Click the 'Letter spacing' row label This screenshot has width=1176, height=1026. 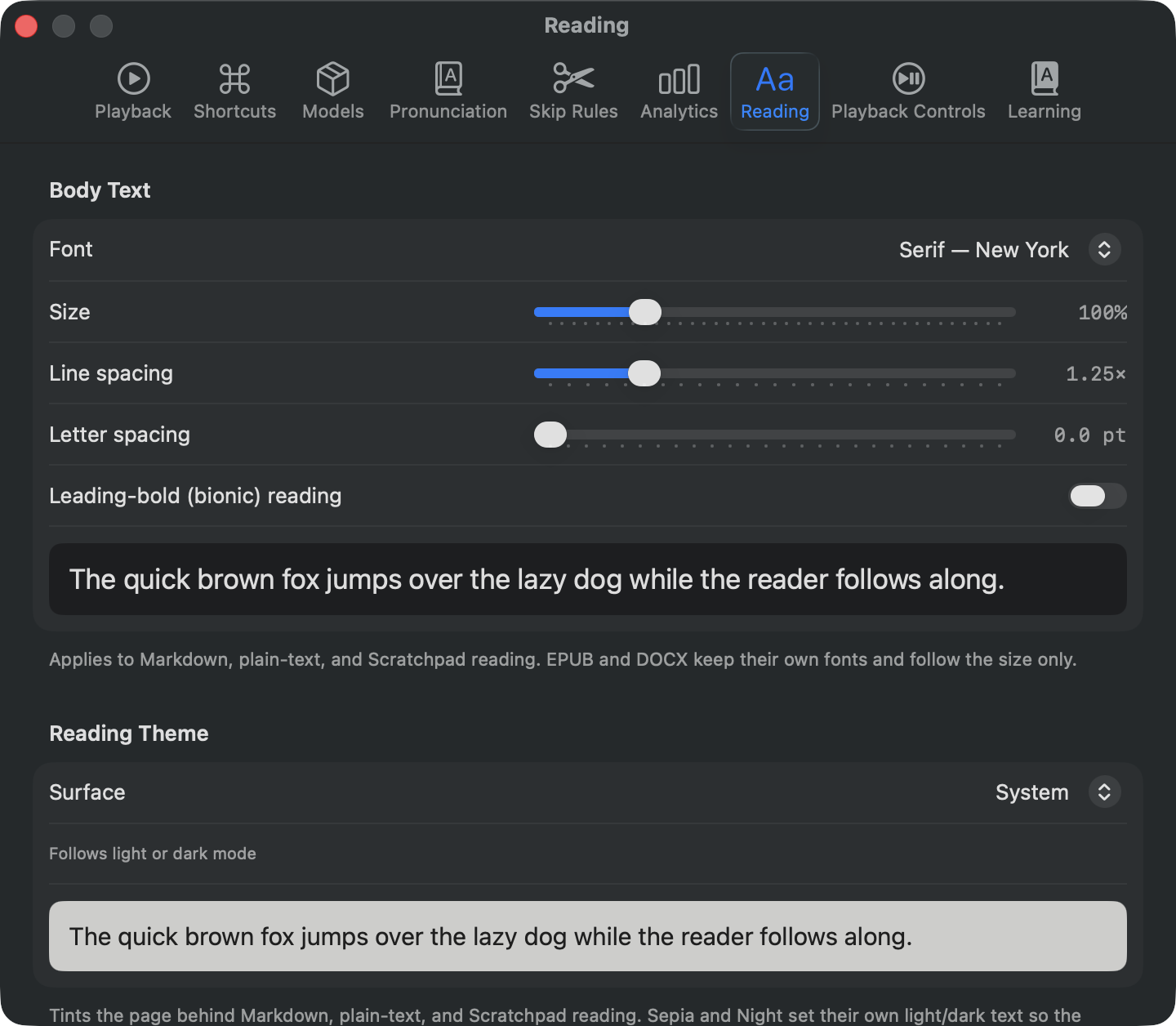coord(119,435)
